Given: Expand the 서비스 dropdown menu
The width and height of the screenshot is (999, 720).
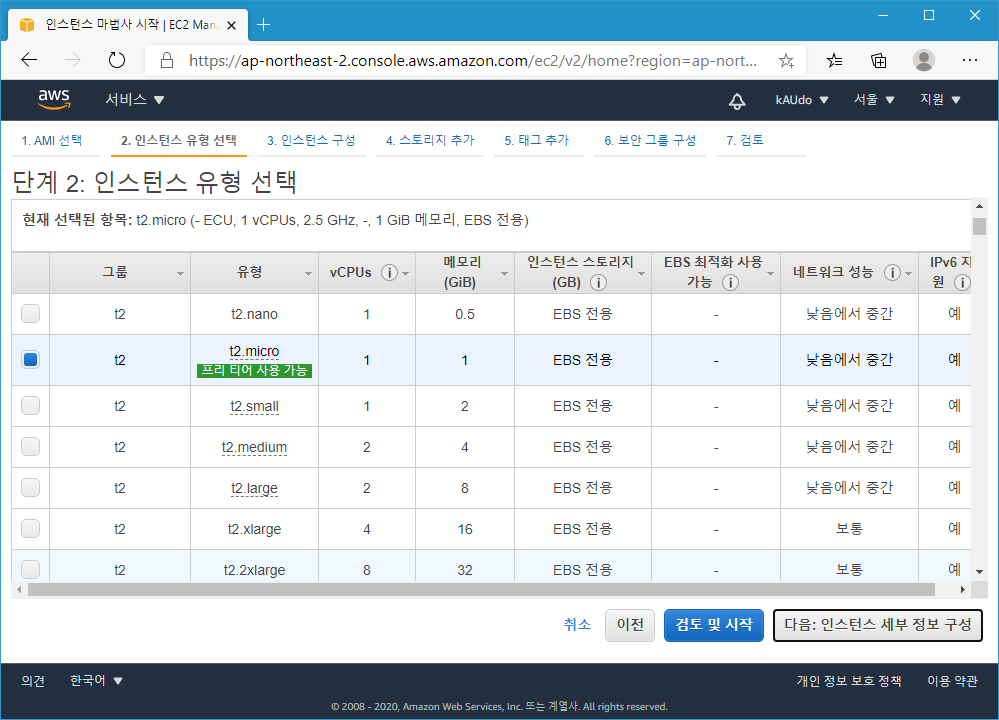Looking at the screenshot, I should pos(134,99).
